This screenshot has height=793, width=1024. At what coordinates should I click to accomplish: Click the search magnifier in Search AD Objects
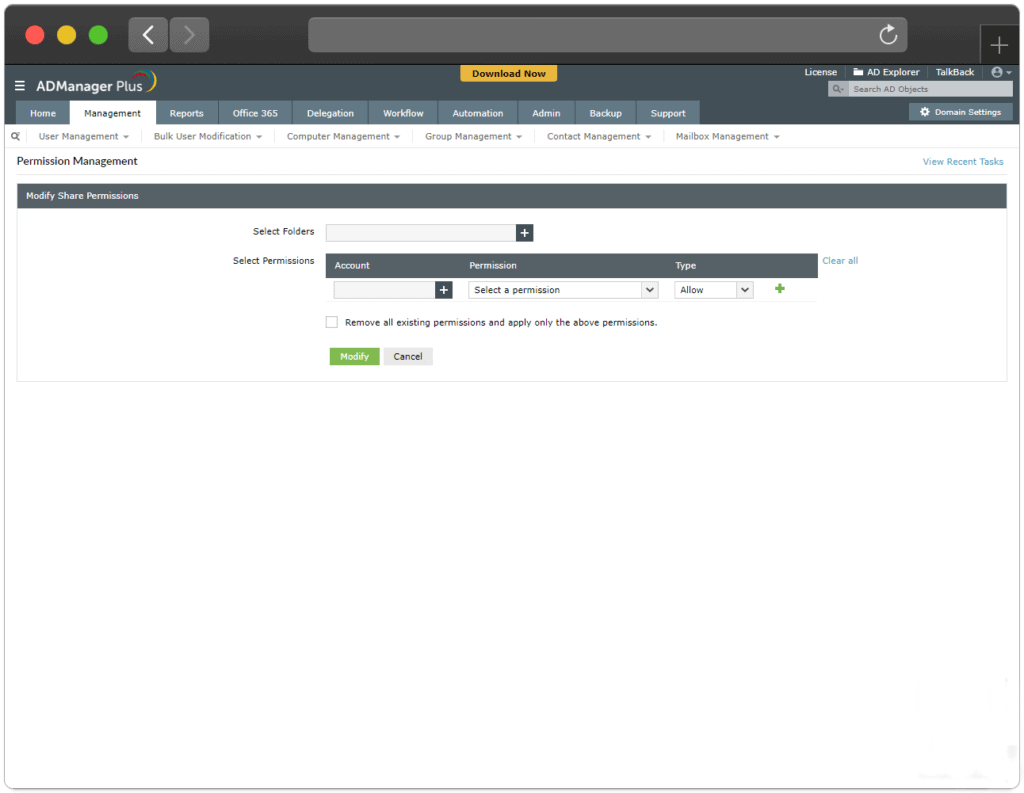tap(838, 89)
